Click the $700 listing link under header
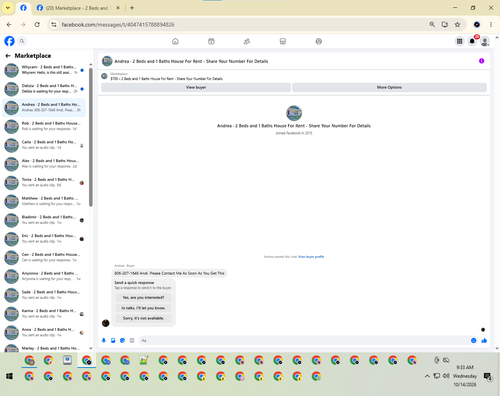 tap(167, 79)
